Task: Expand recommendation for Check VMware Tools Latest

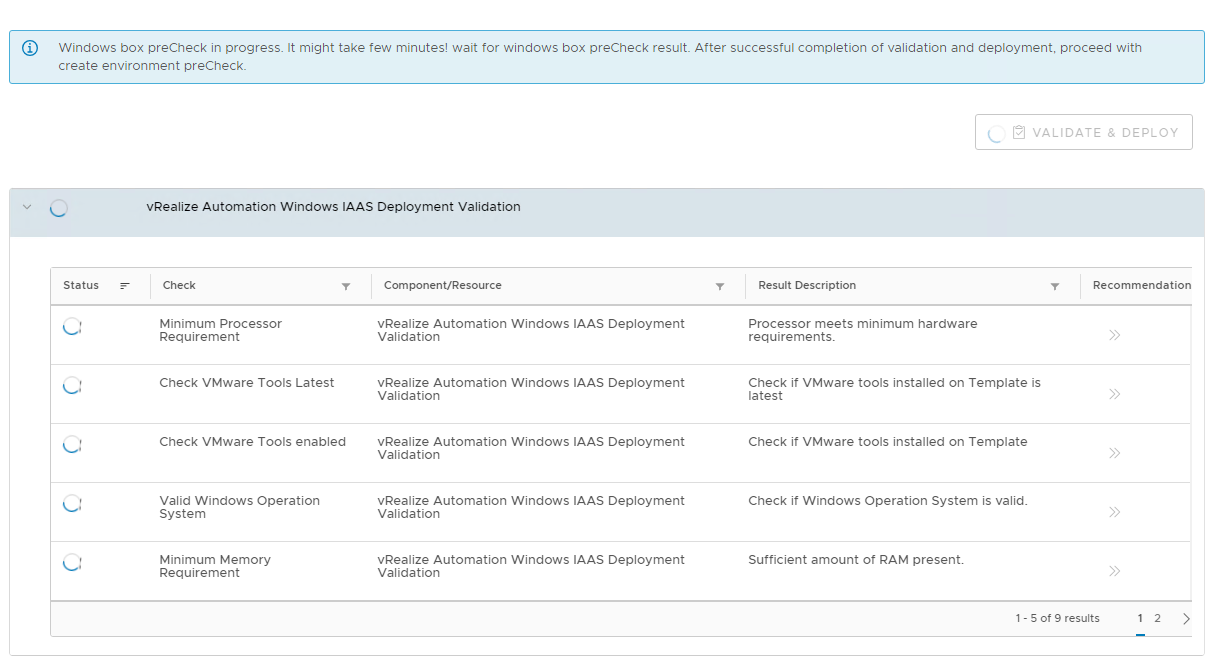Action: click(1114, 394)
